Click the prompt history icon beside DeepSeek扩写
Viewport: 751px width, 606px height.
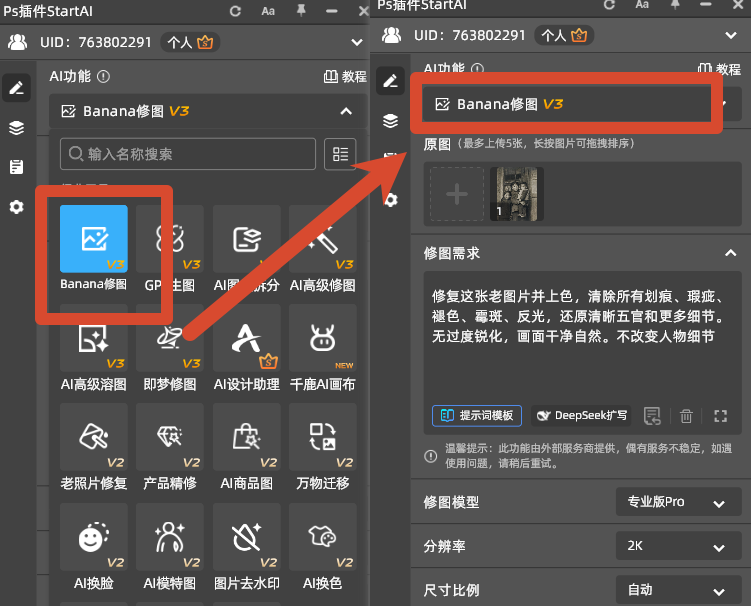click(x=652, y=416)
